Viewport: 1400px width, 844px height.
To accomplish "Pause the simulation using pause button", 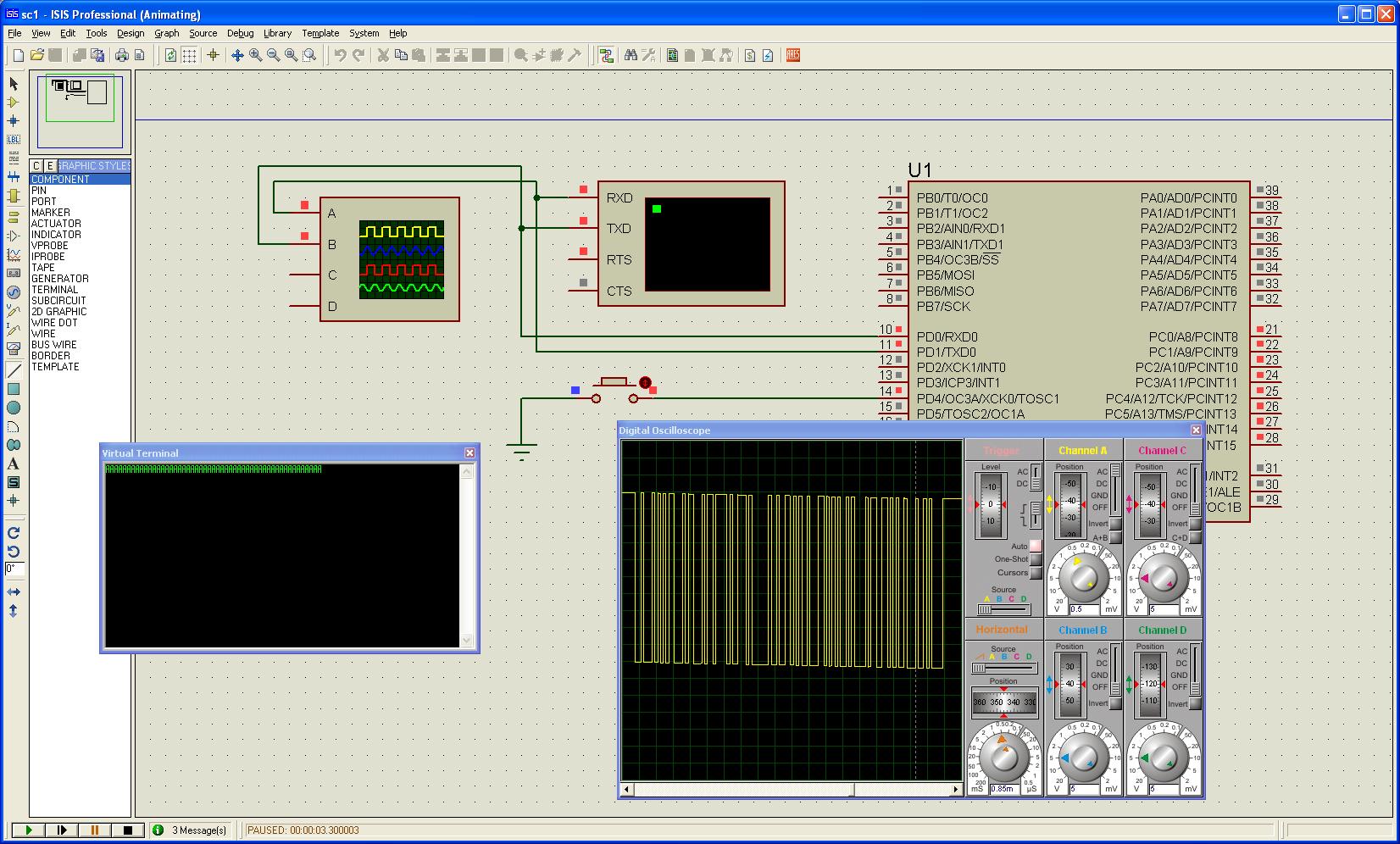I will [x=95, y=830].
